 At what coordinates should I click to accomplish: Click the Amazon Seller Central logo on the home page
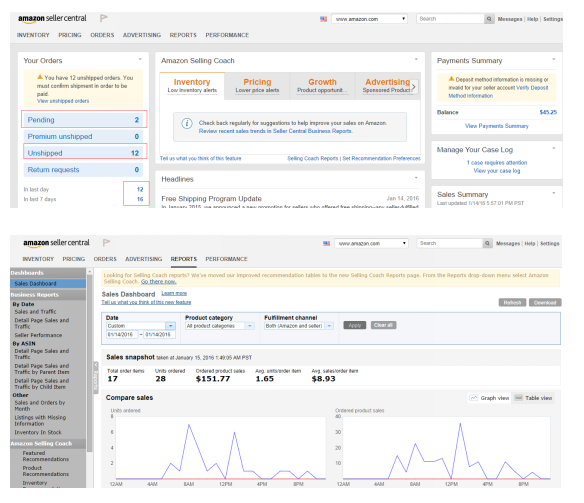[52, 19]
